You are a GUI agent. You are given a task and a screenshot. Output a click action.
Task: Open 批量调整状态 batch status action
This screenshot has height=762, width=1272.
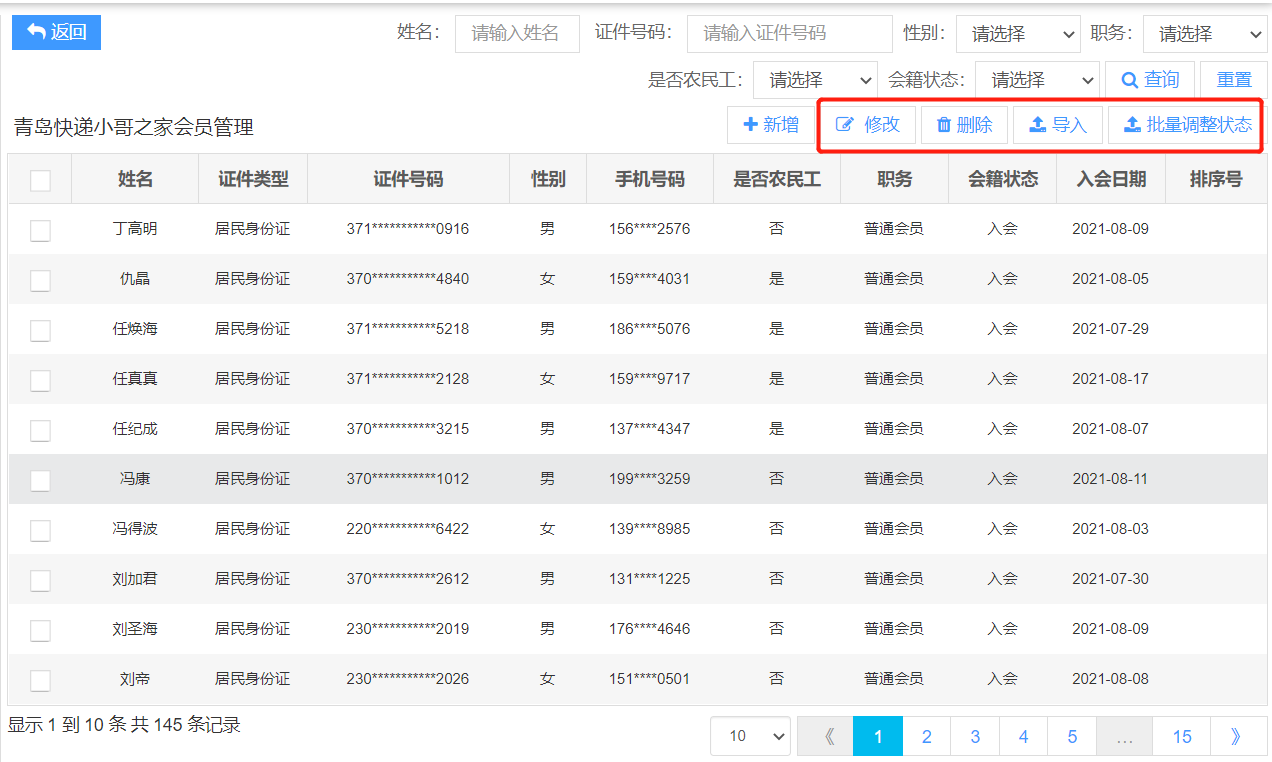coord(1187,125)
